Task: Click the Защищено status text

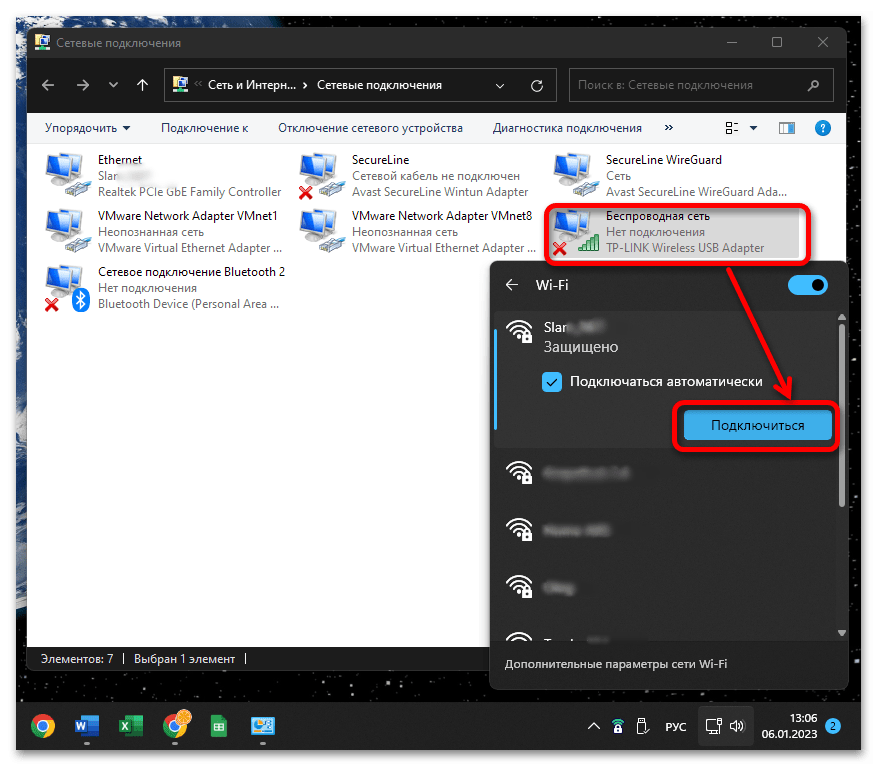Action: tap(581, 347)
